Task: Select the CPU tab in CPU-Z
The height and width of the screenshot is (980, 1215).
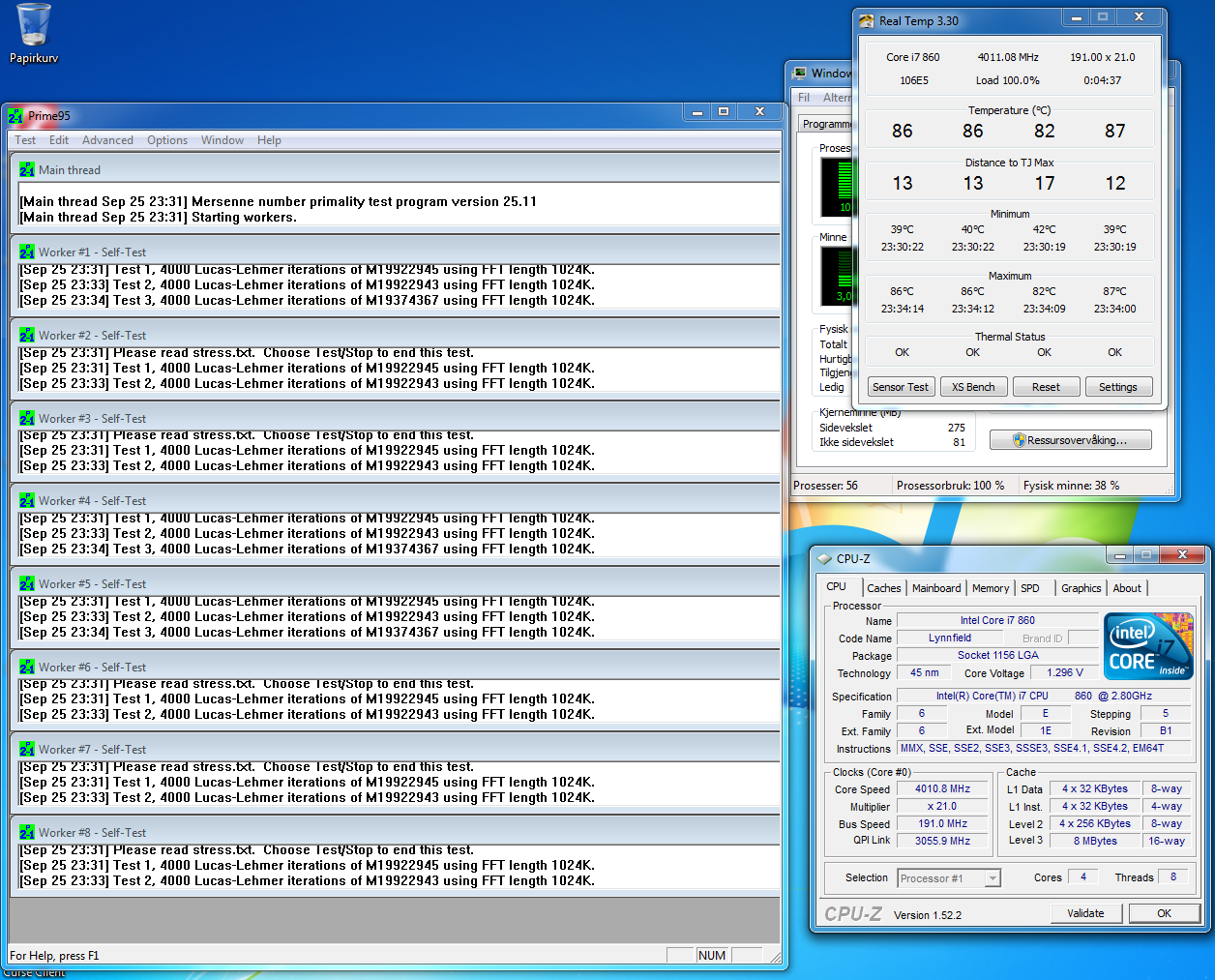Action: click(837, 586)
